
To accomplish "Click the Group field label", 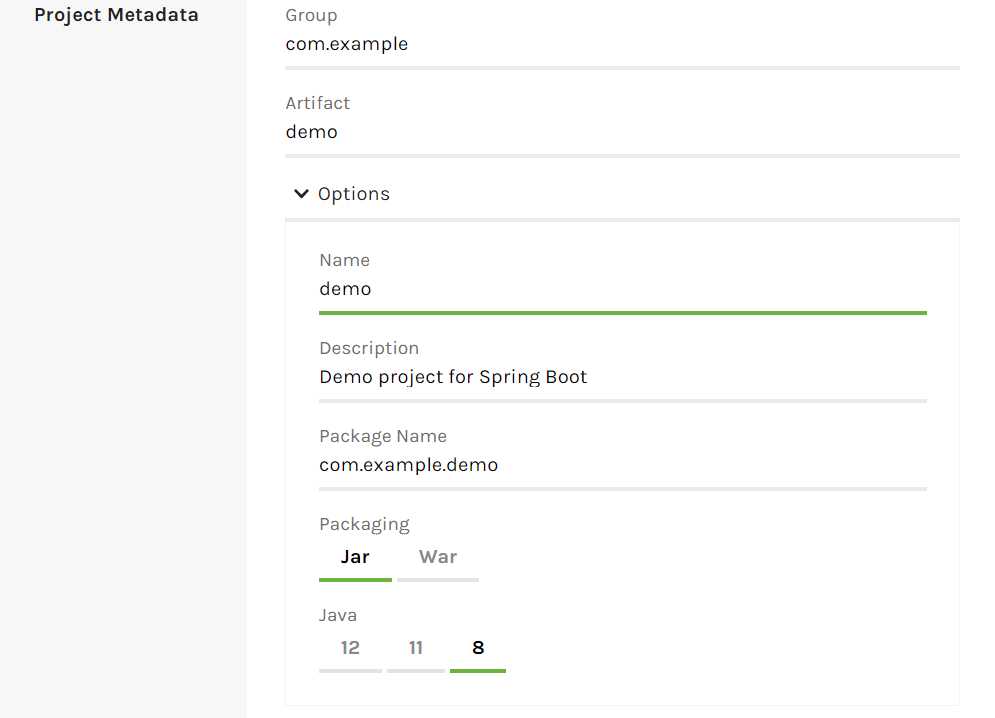I will coord(311,15).
